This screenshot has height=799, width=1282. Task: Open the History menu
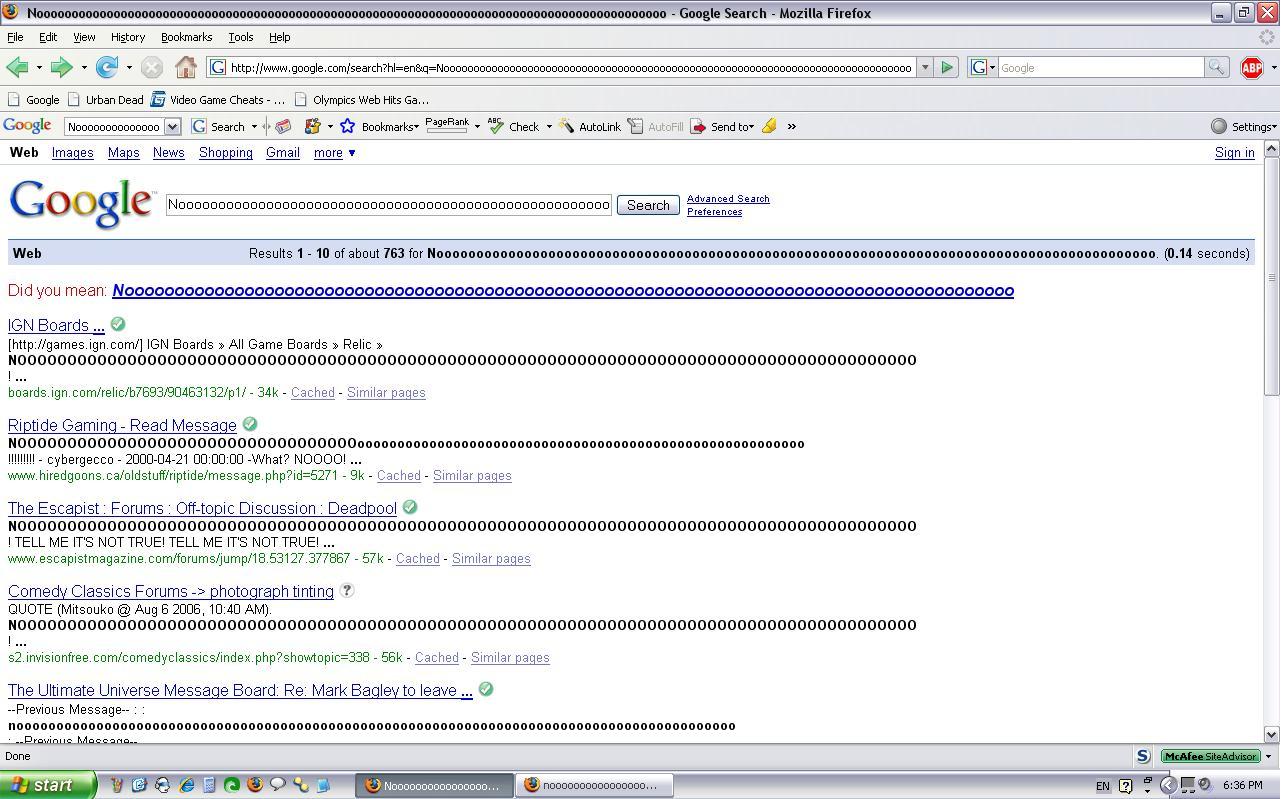(128, 37)
